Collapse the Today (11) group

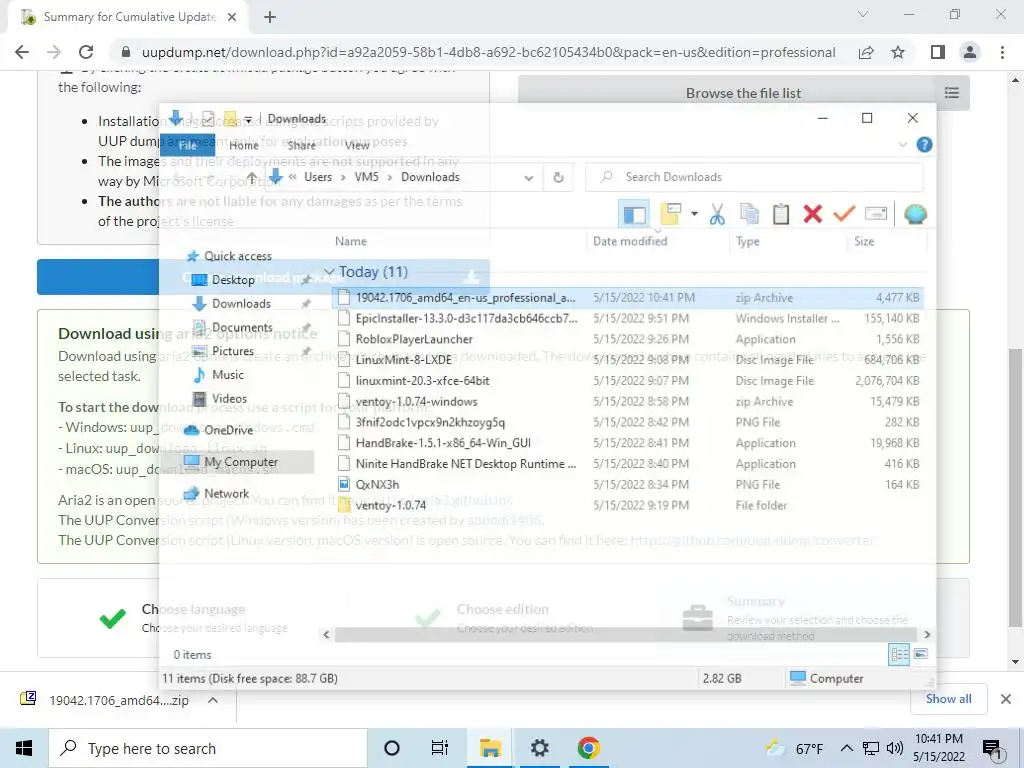point(329,272)
